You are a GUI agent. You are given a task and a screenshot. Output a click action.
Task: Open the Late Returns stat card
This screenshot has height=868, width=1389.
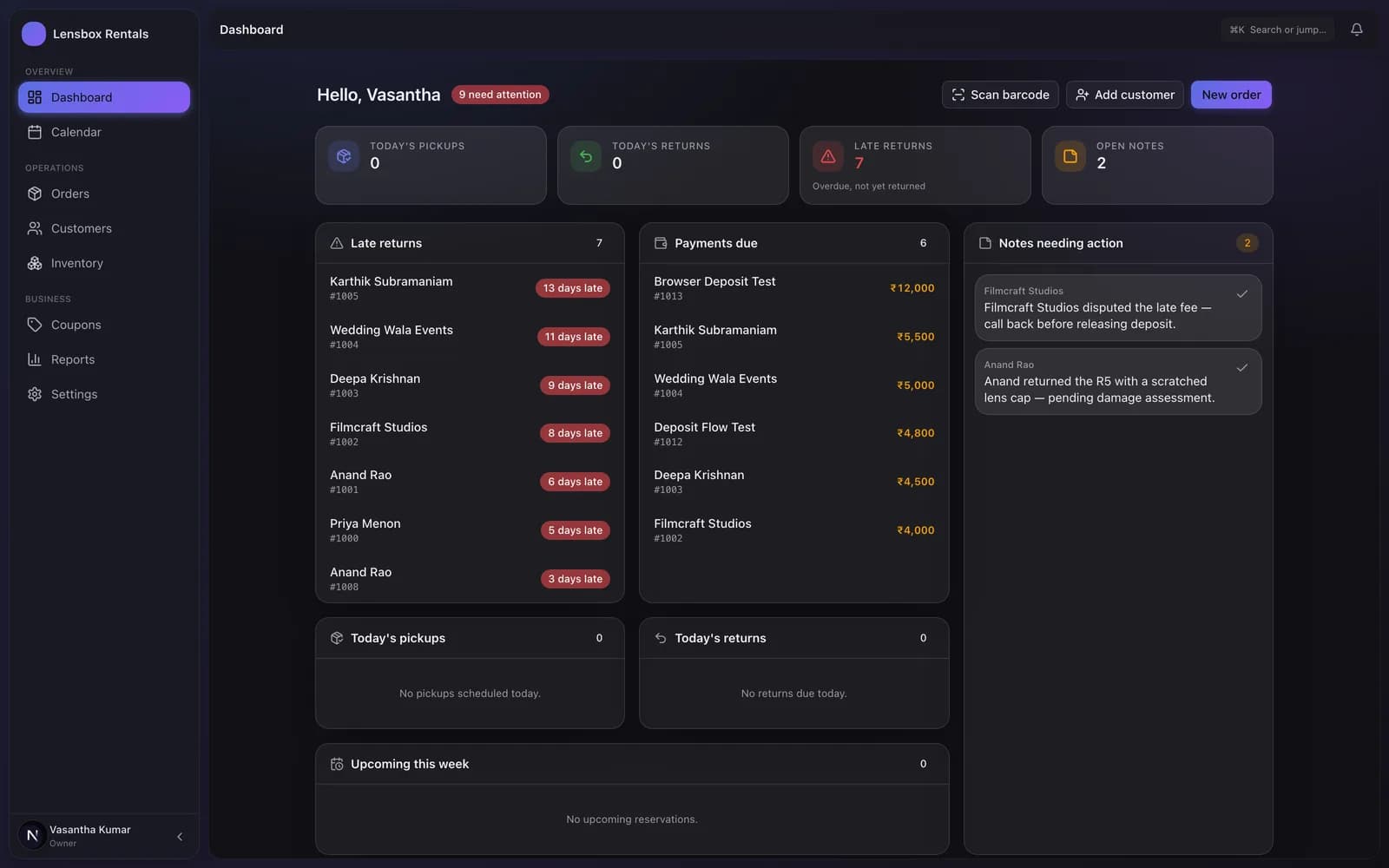point(915,166)
